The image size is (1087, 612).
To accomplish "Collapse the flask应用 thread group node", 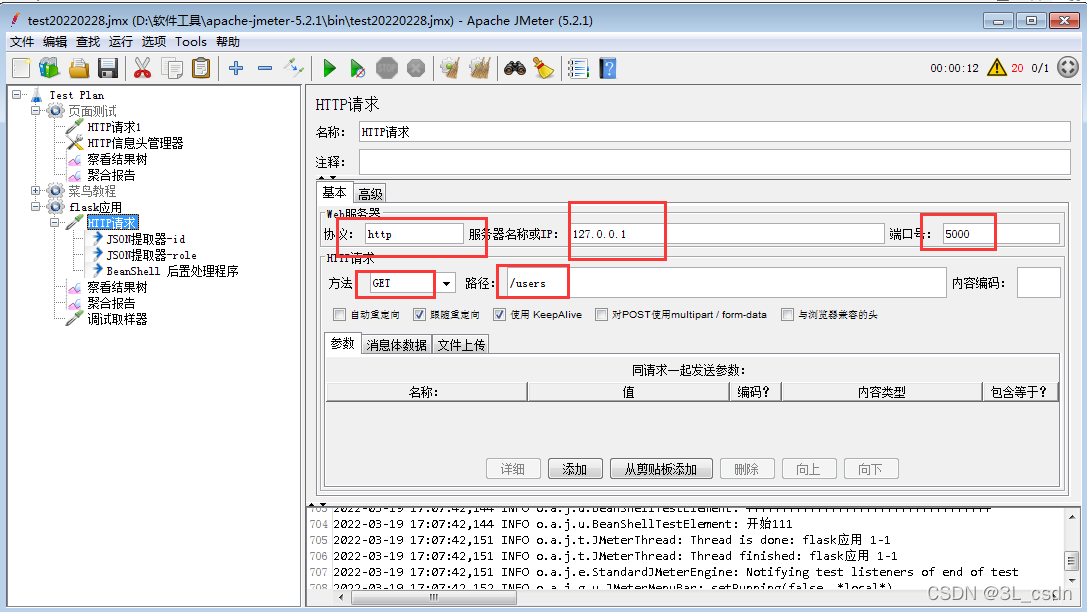I will point(35,206).
